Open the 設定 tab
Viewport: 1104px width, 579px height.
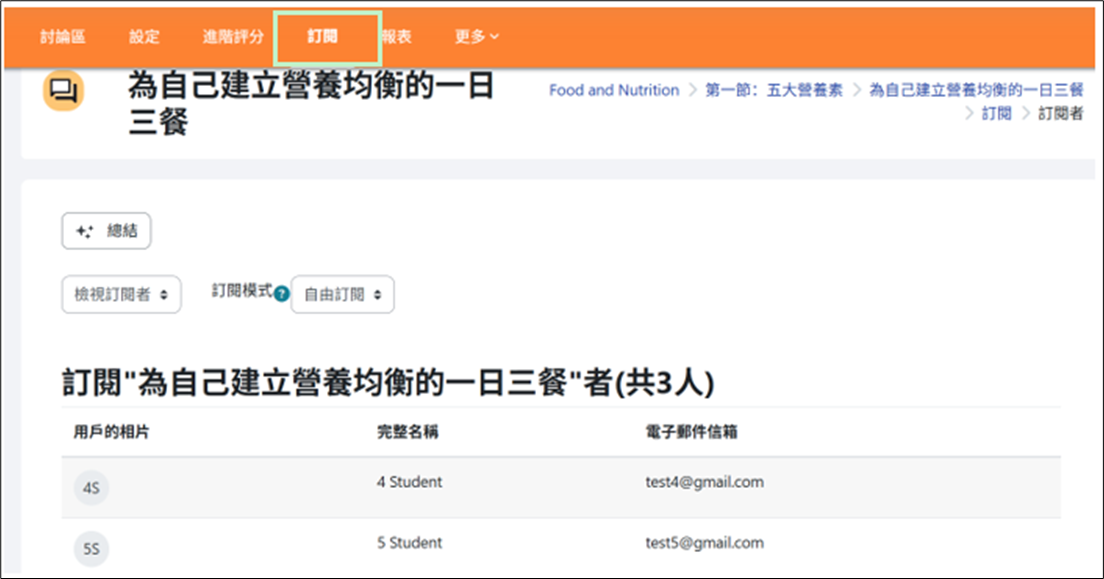coord(144,37)
